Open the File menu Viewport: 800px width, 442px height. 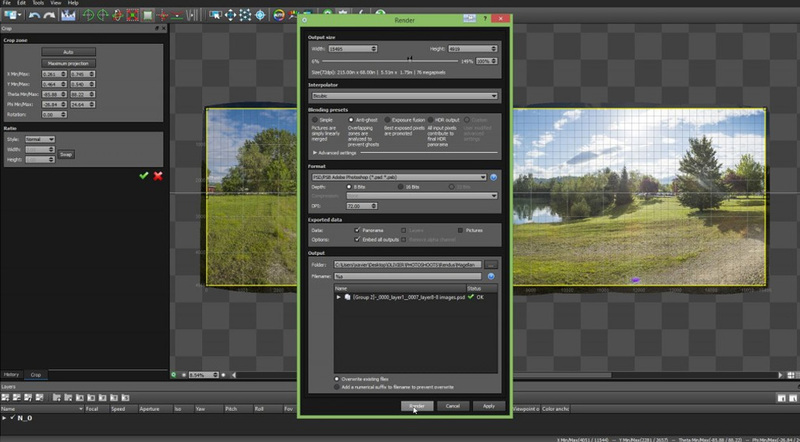[x=7, y=3]
